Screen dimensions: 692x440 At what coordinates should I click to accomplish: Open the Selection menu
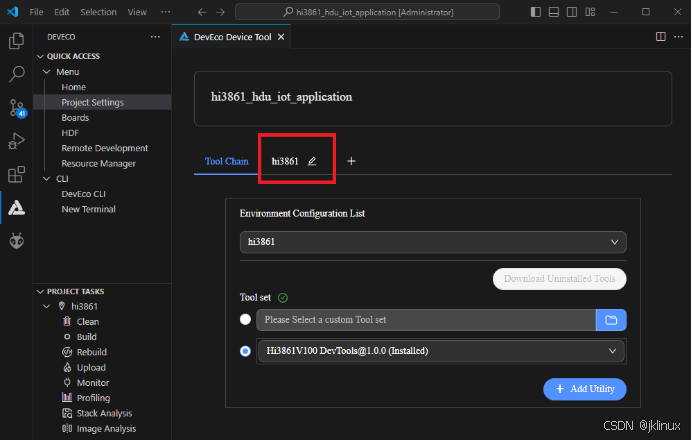[98, 12]
